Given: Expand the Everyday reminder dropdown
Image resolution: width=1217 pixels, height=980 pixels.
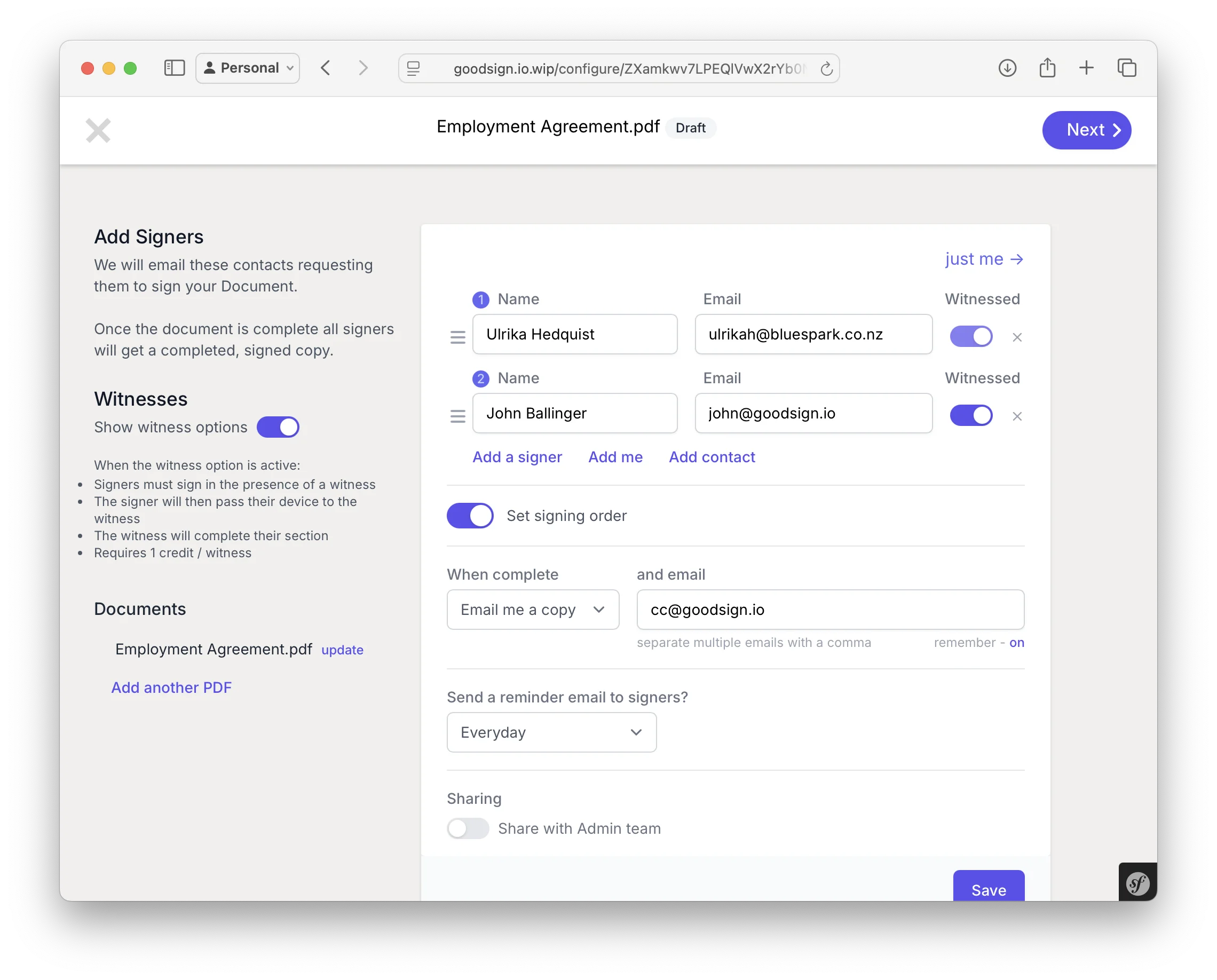Looking at the screenshot, I should pos(551,732).
